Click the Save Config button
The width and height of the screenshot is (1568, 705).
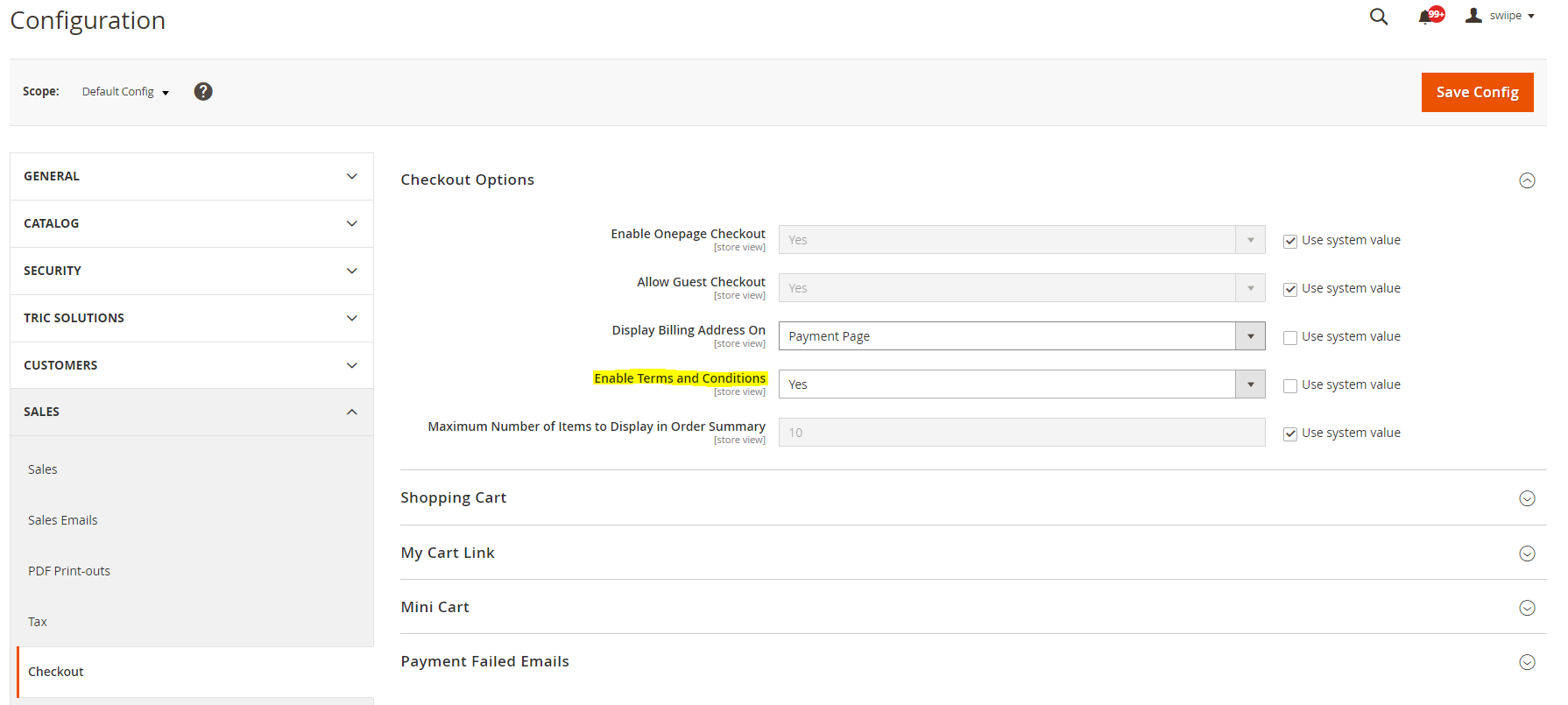(x=1477, y=92)
